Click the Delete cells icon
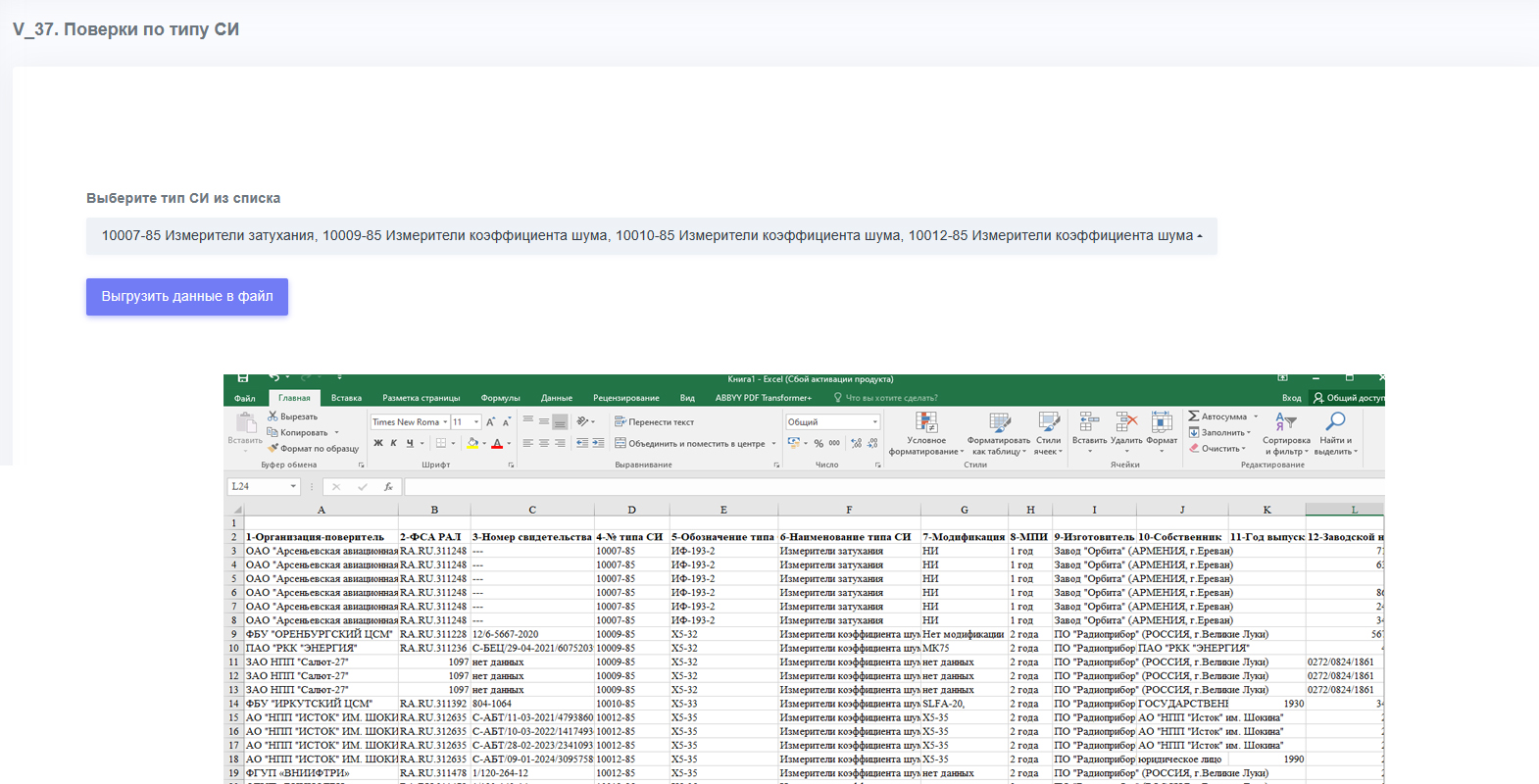 [1126, 421]
